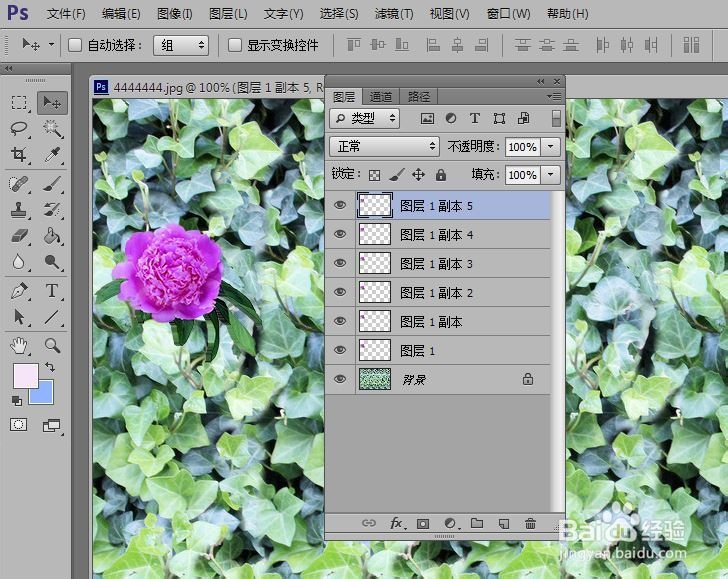Filter layers by type layers

(474, 118)
